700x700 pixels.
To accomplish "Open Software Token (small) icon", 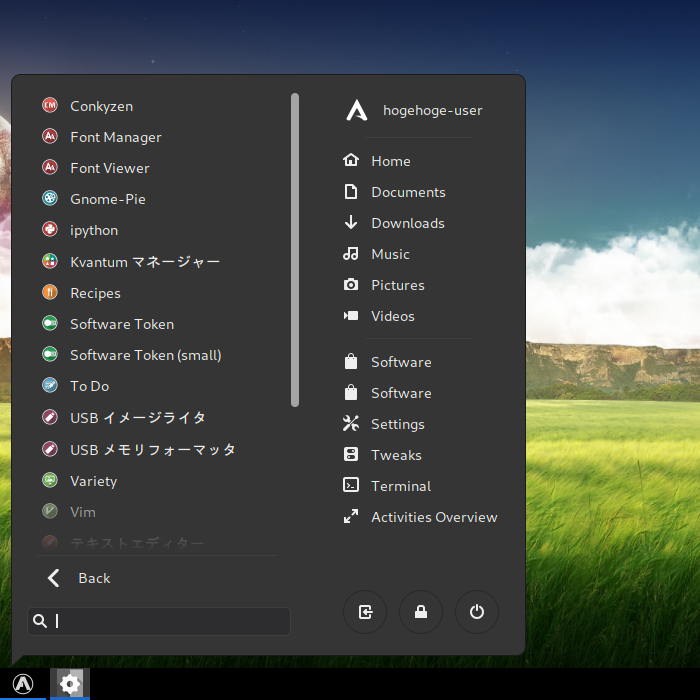I will pos(50,354).
